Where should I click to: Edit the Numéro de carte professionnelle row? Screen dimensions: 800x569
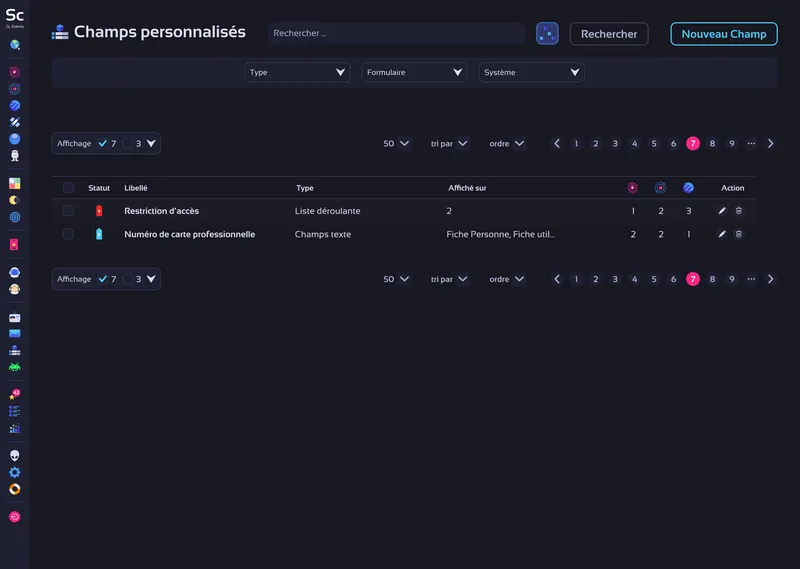pyautogui.click(x=722, y=234)
